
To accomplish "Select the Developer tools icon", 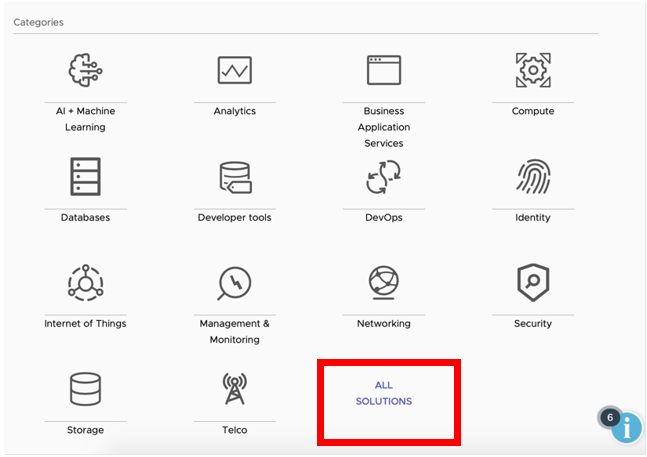I will pos(235,177).
